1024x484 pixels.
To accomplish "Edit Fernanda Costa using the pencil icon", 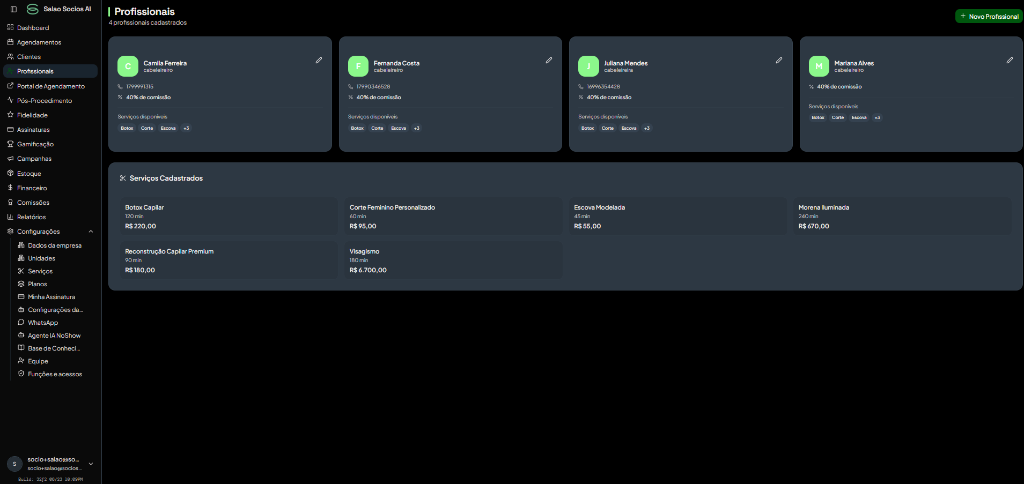I will pos(549,60).
